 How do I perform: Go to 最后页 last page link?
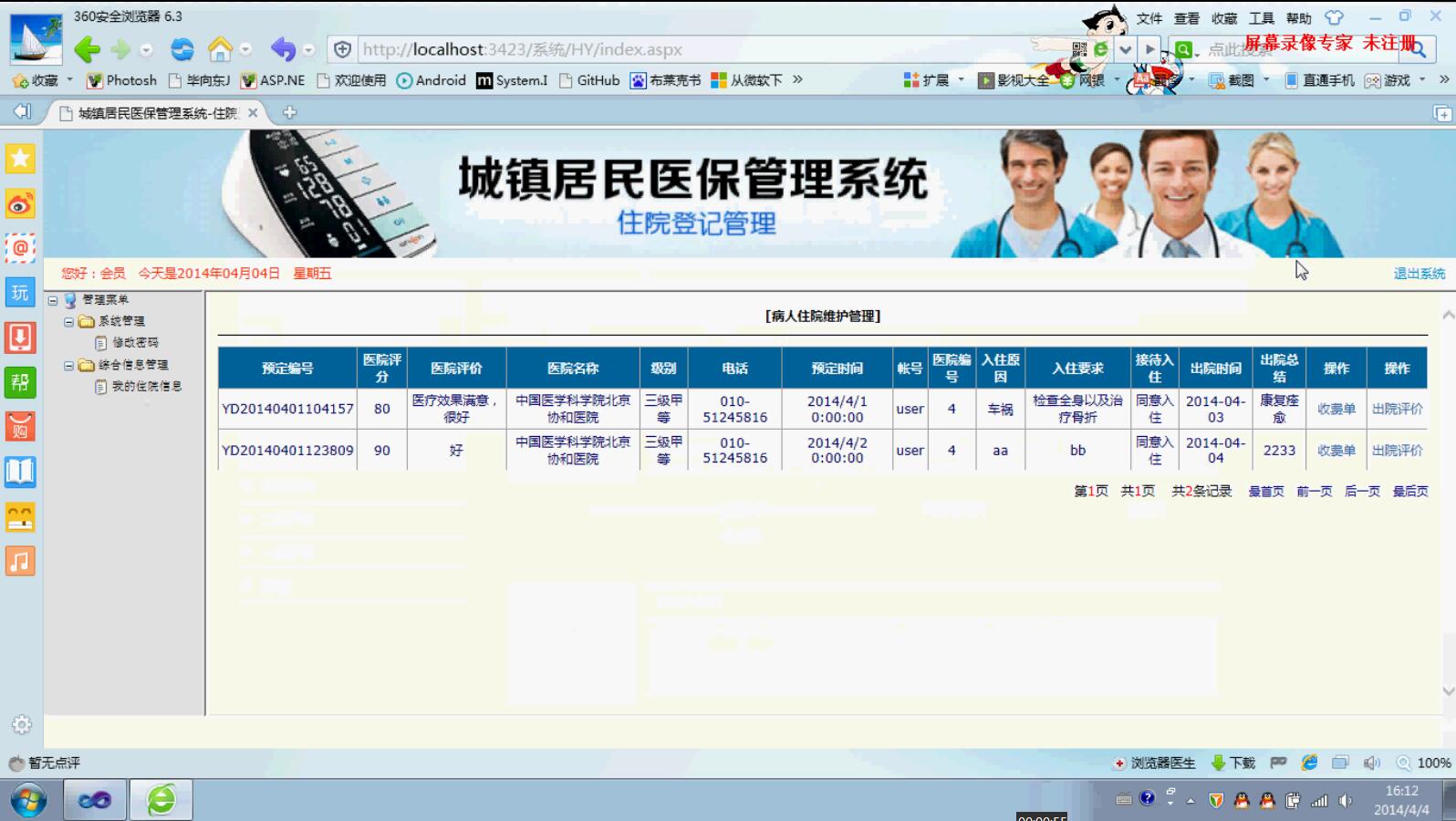1410,491
